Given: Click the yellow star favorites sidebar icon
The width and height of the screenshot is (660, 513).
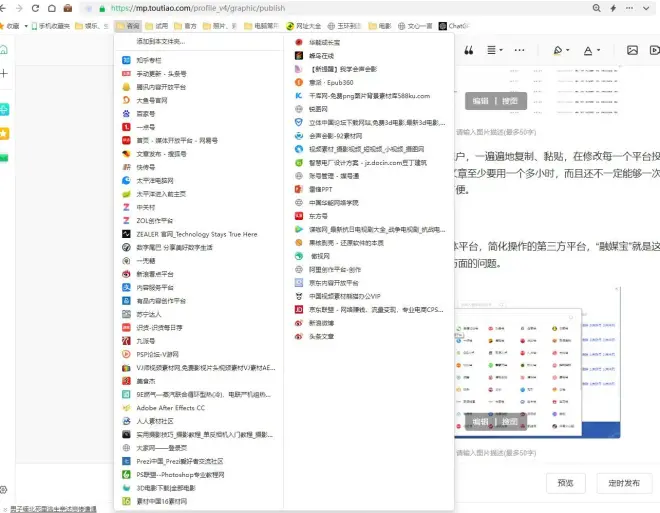Looking at the screenshot, I should 5,132.
